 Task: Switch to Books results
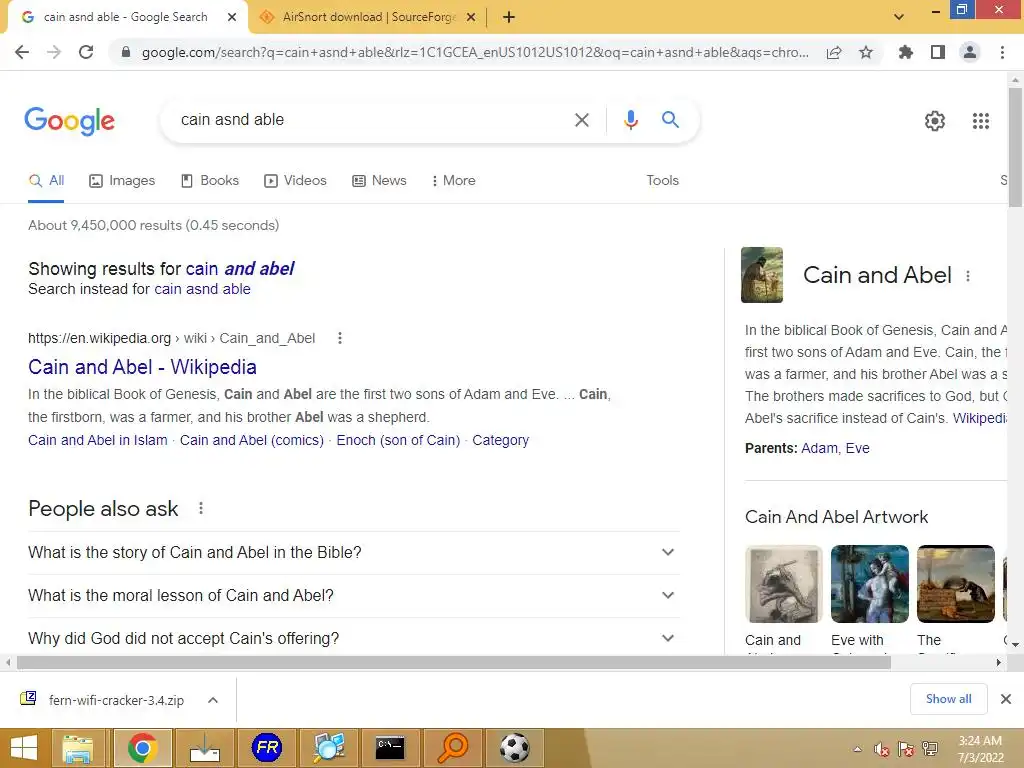(210, 181)
